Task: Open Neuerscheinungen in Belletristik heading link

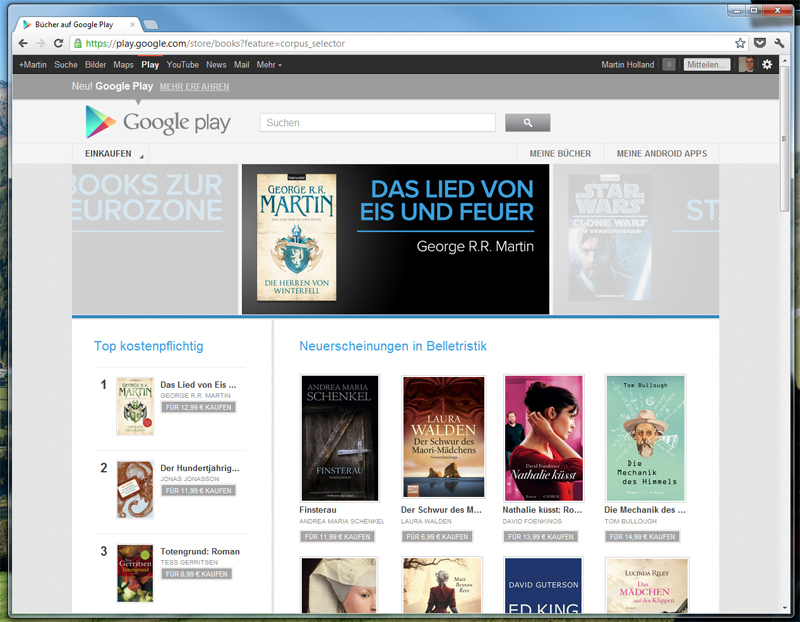Action: tap(393, 346)
